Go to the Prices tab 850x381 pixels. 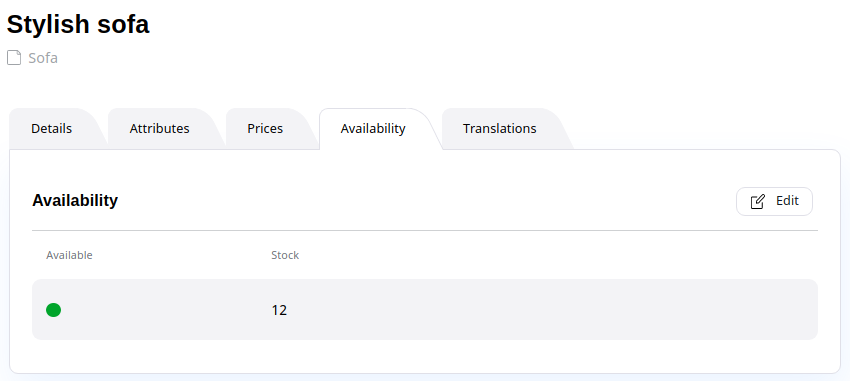click(265, 128)
